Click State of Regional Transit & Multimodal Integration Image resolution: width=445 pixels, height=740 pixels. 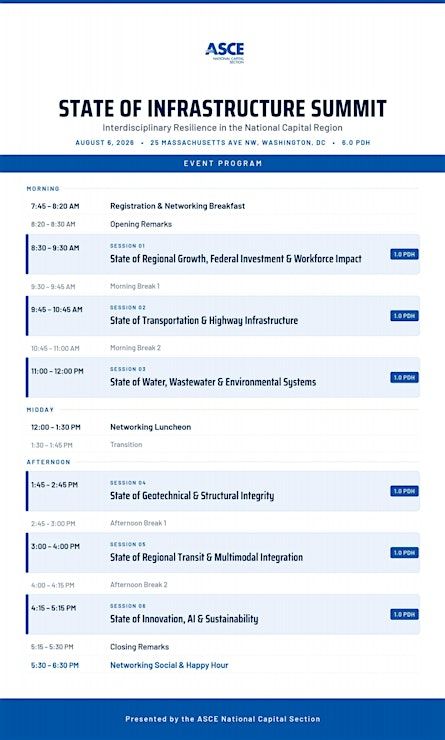pos(206,557)
